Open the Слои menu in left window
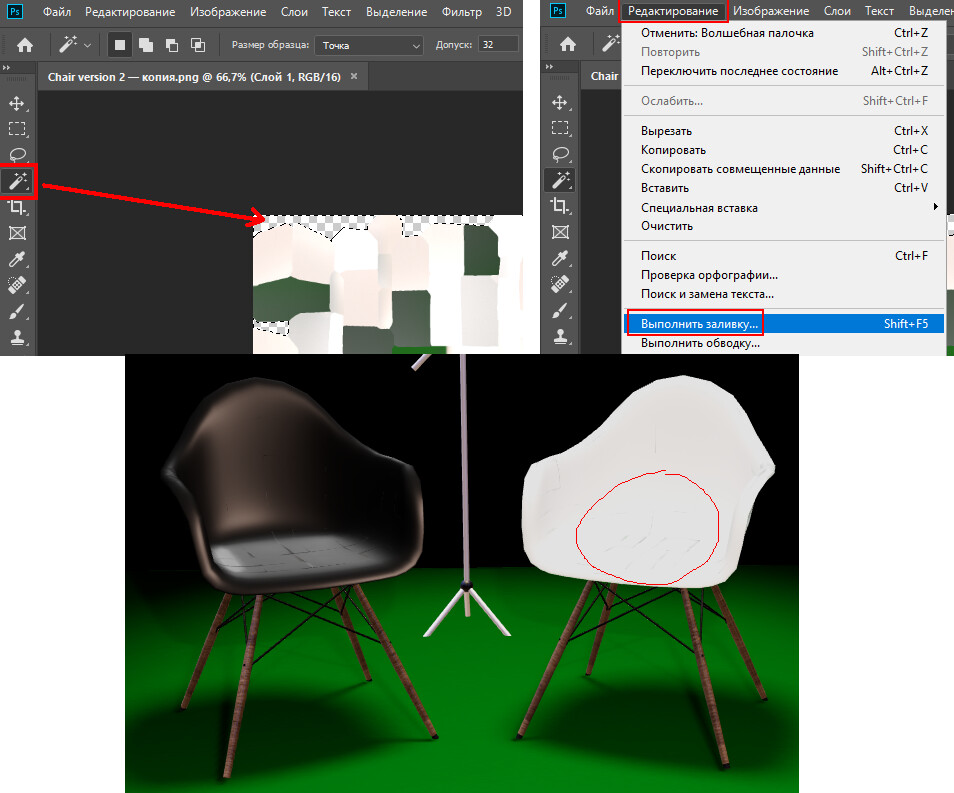 [294, 12]
